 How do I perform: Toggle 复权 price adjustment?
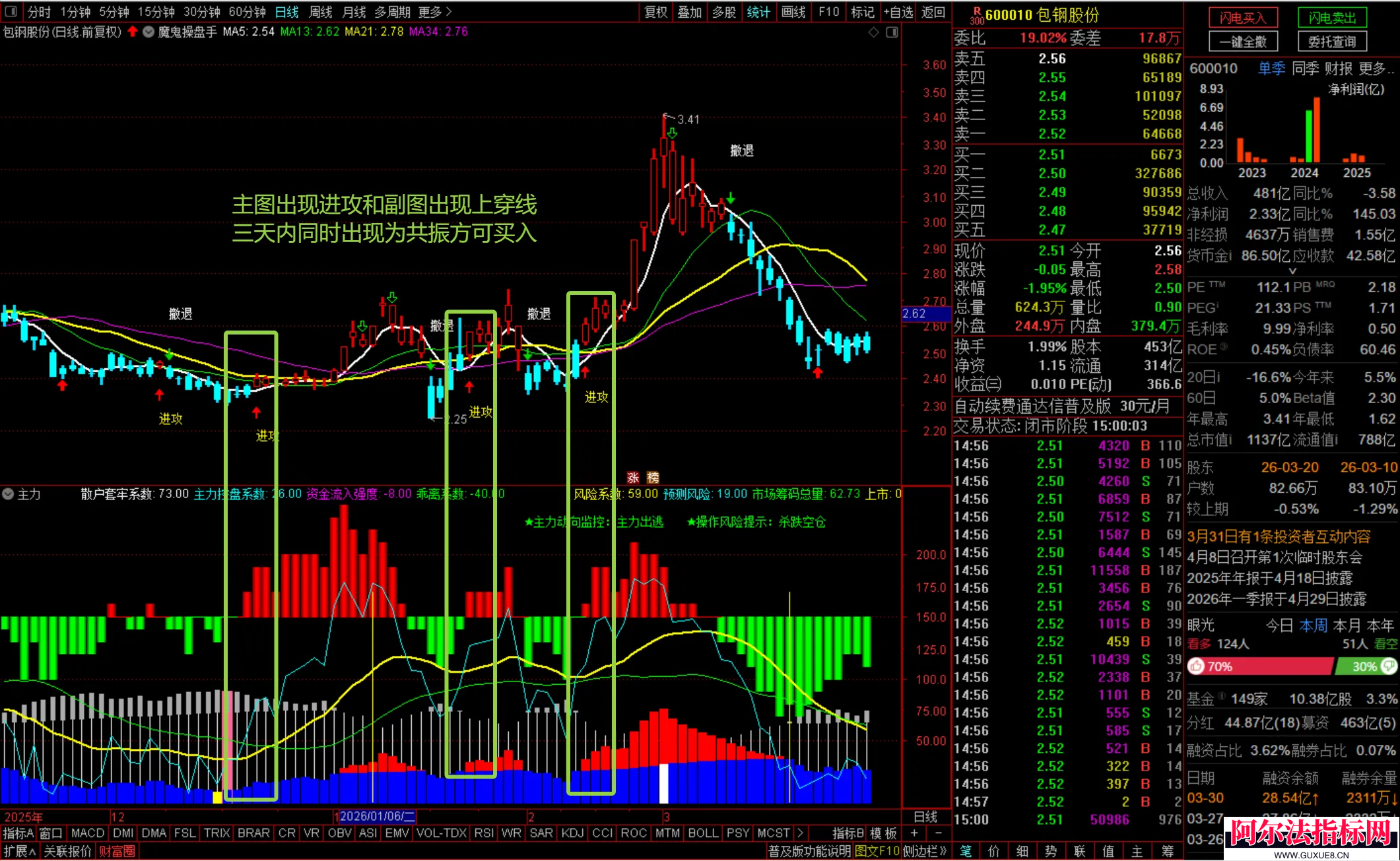pyautogui.click(x=656, y=12)
